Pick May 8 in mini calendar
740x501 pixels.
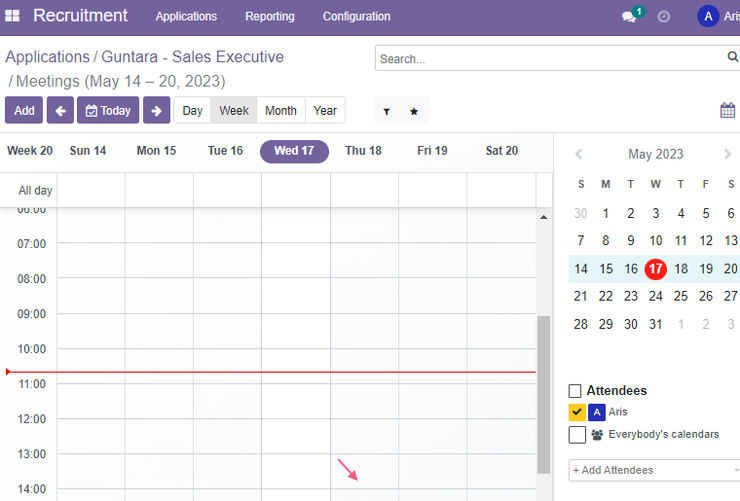click(x=605, y=241)
